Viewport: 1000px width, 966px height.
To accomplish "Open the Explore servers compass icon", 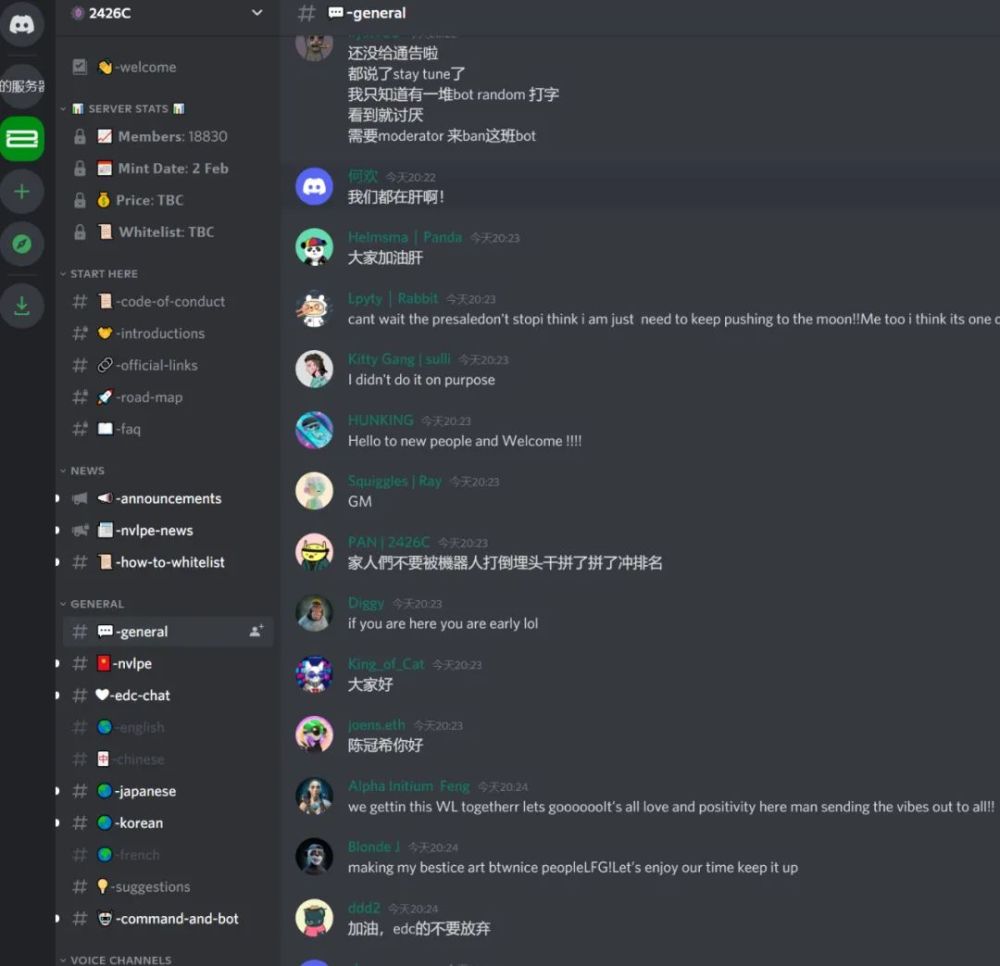I will click(x=22, y=244).
